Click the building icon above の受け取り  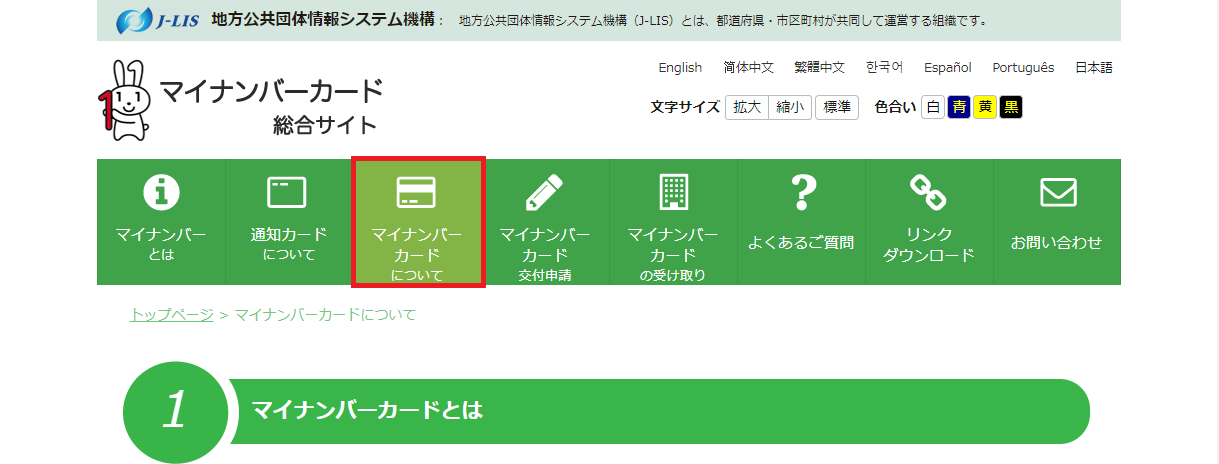pos(673,191)
